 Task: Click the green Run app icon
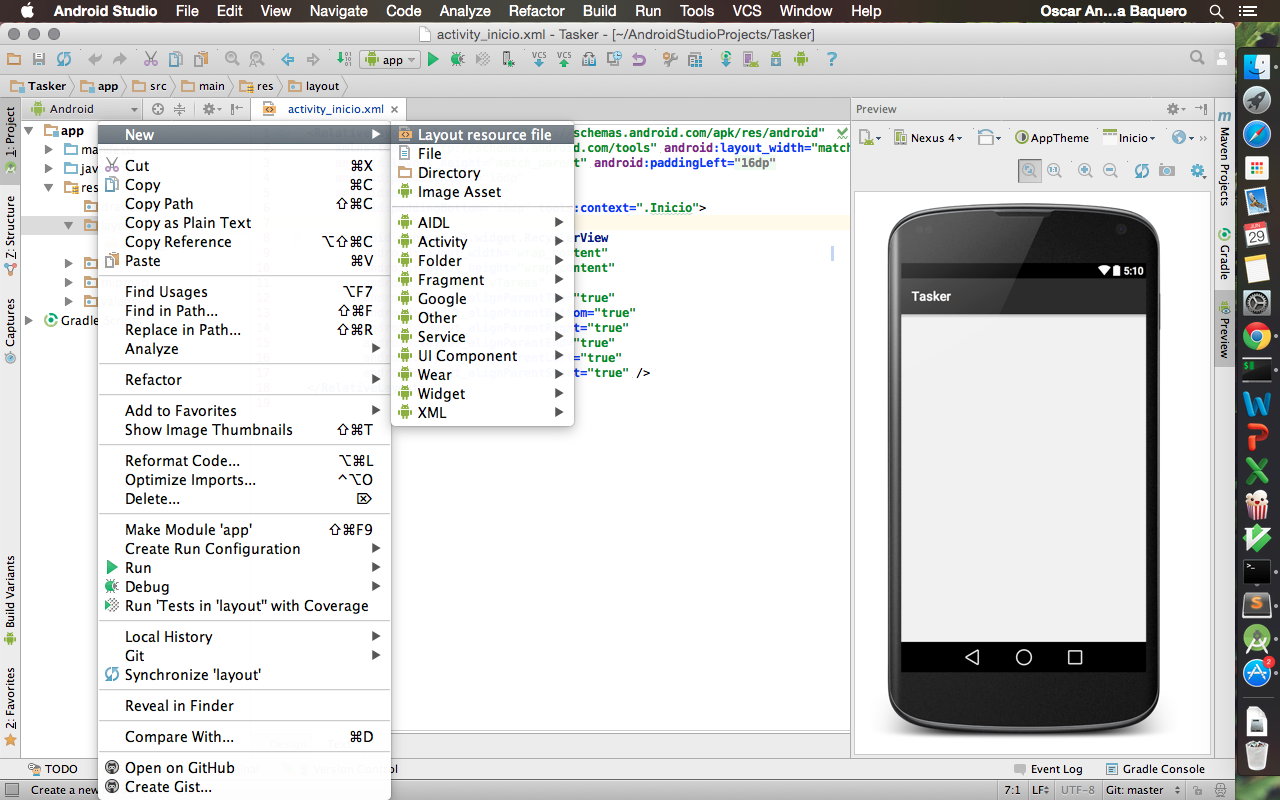point(433,60)
